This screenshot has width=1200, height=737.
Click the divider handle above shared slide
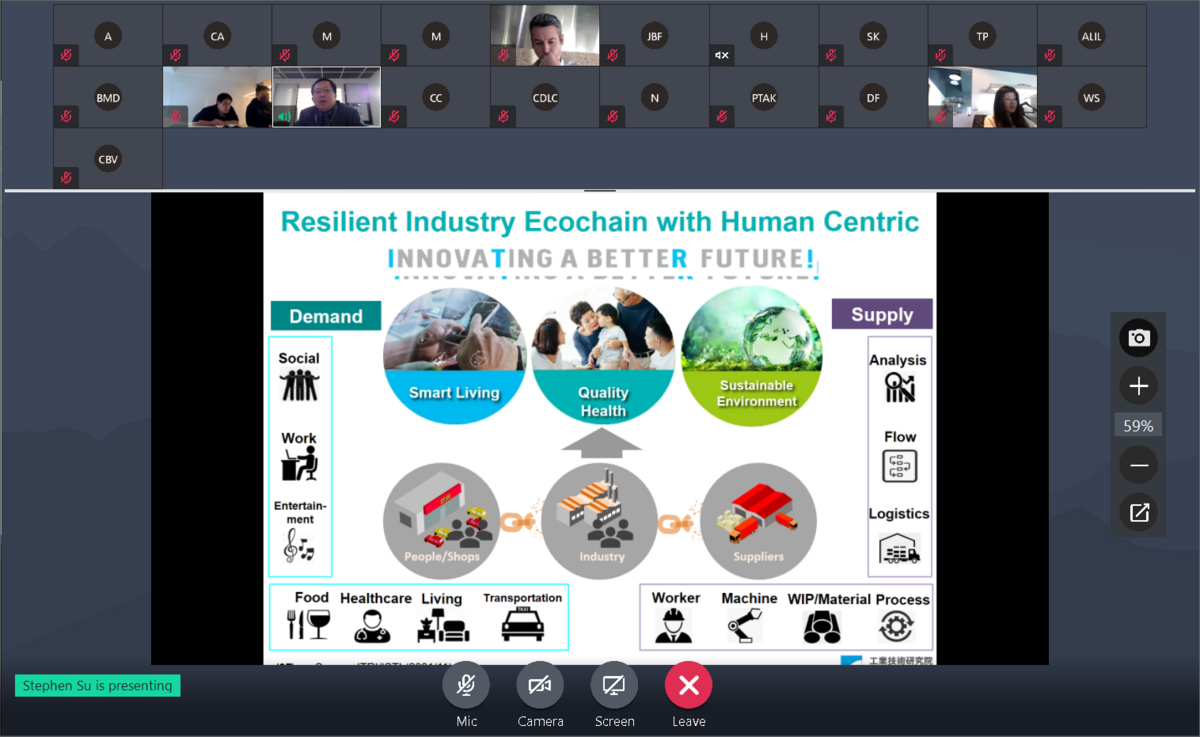(x=600, y=190)
